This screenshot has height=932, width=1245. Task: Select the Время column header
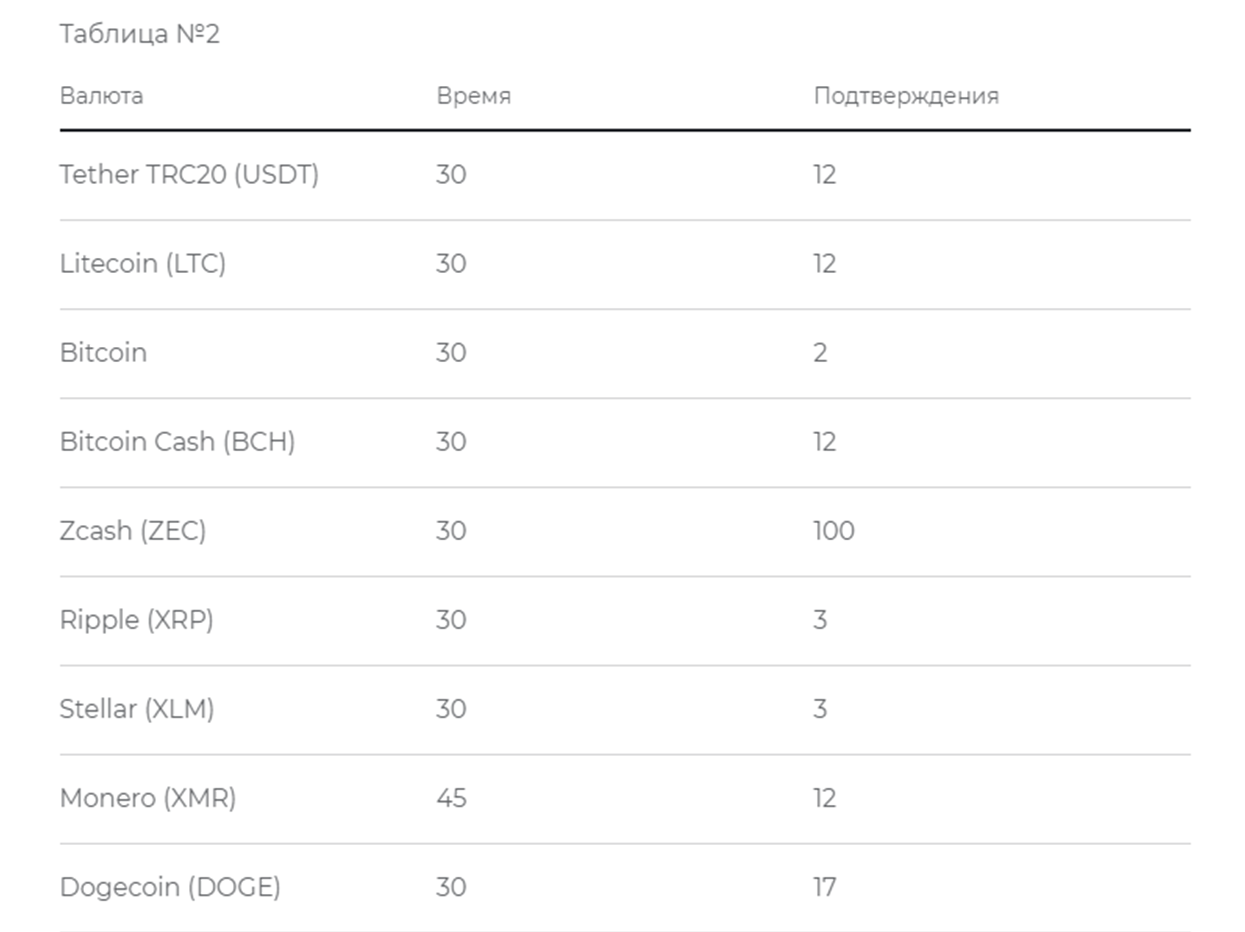coord(473,96)
